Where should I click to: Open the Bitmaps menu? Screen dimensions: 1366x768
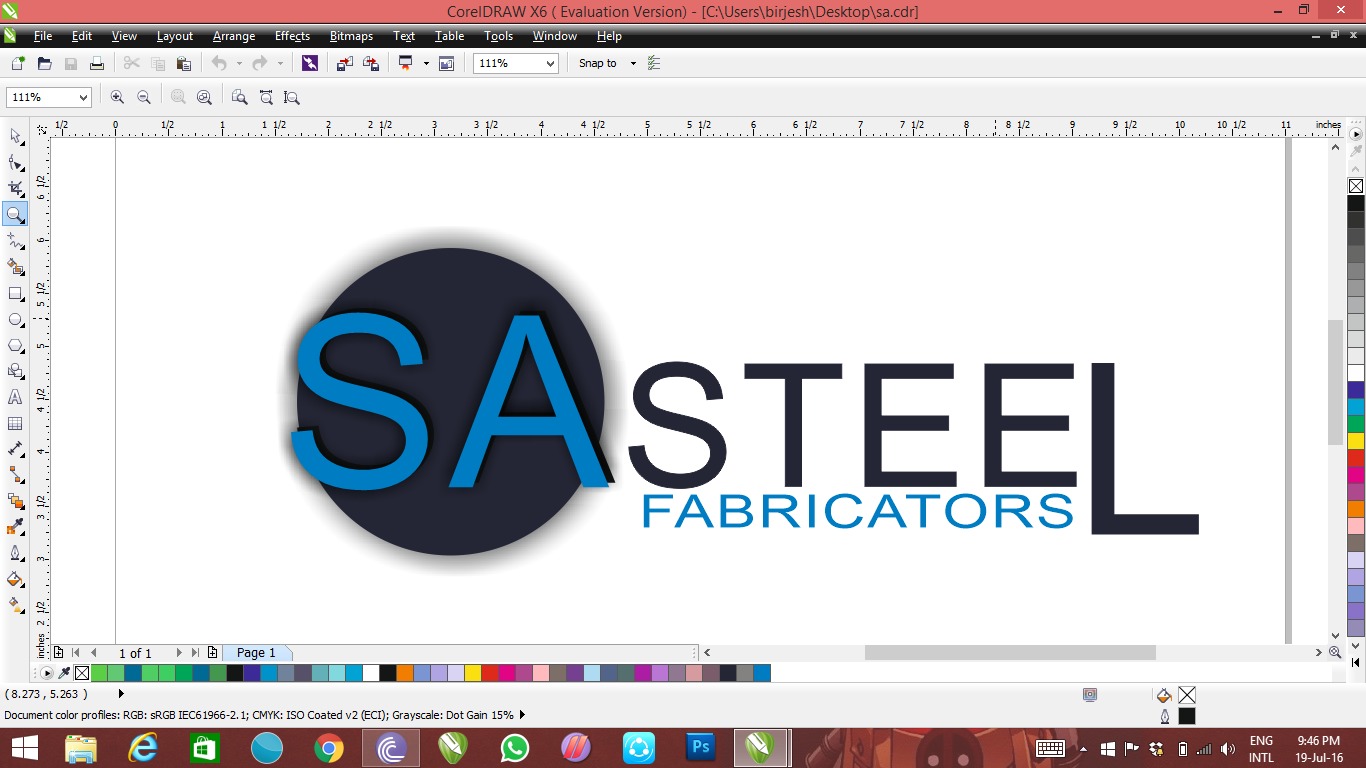[351, 36]
